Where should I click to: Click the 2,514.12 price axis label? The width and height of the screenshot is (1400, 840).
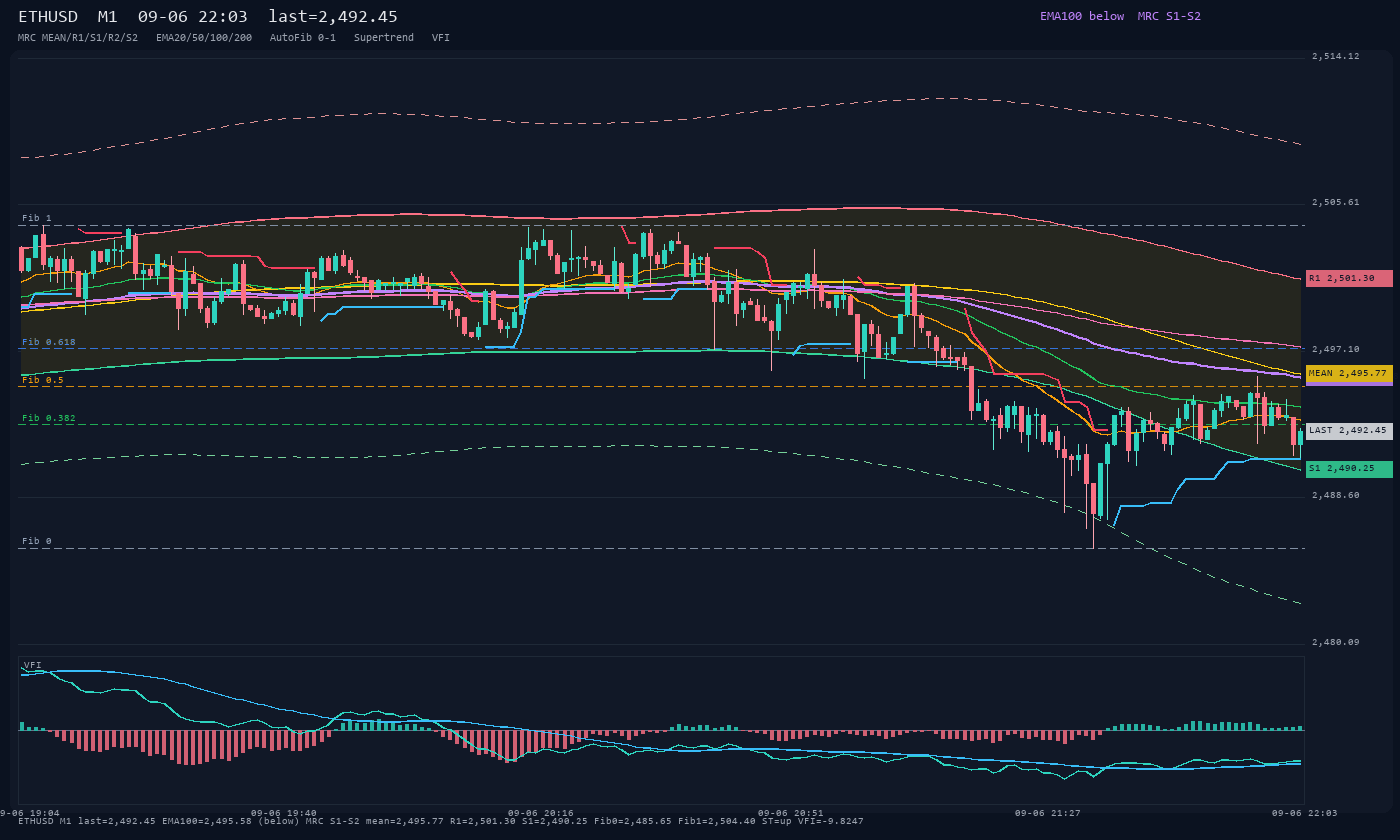pos(1336,57)
